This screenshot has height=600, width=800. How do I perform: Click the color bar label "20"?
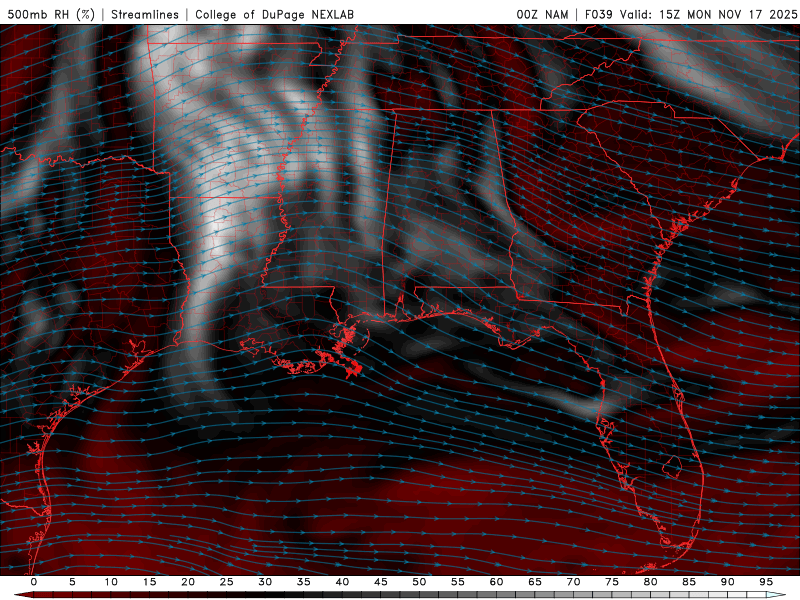pyautogui.click(x=188, y=582)
